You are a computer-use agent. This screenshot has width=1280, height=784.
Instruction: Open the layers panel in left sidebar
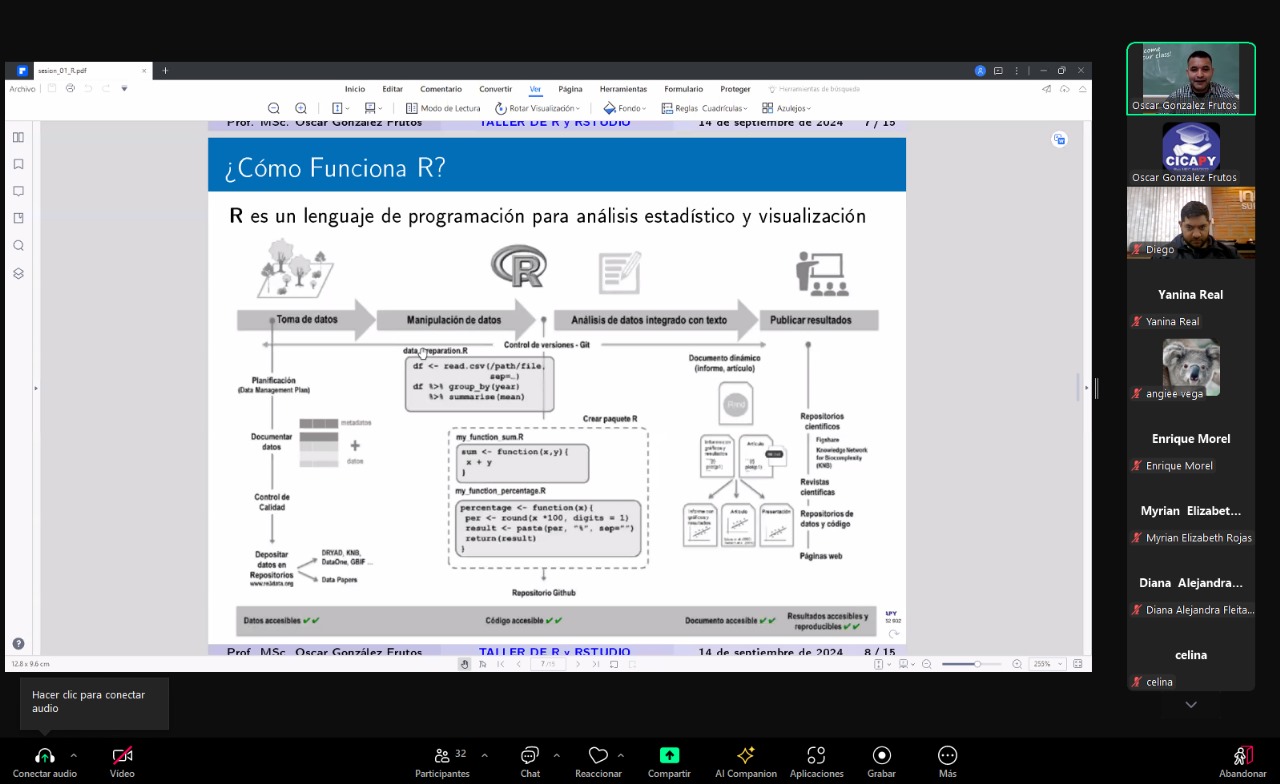pyautogui.click(x=18, y=273)
